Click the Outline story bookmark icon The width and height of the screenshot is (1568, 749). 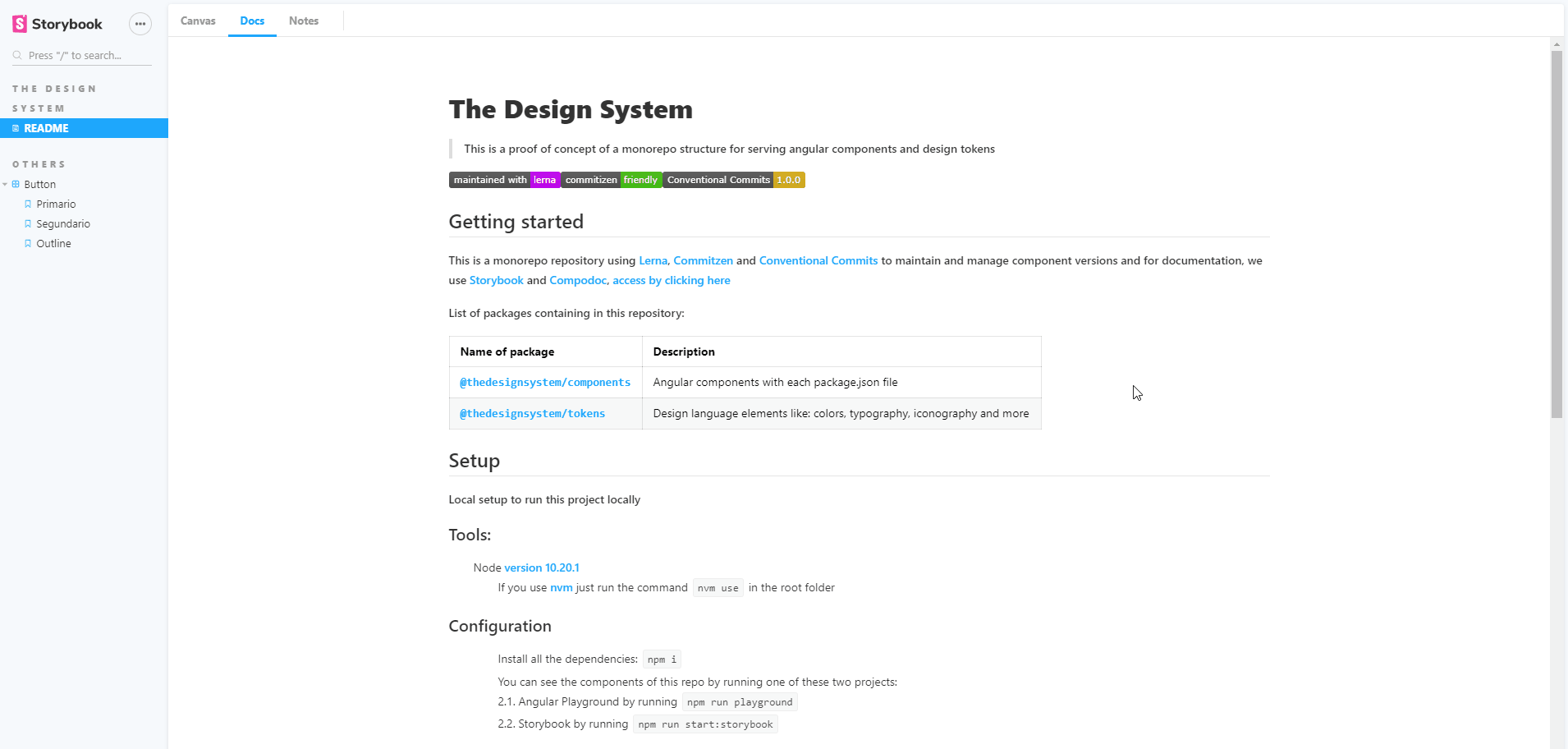(28, 243)
